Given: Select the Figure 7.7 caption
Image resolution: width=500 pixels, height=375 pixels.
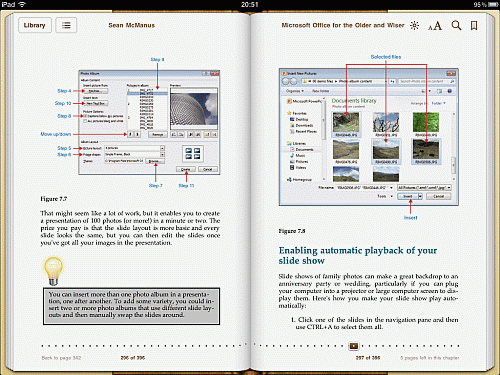Looking at the screenshot, I should pyautogui.click(x=54, y=199).
